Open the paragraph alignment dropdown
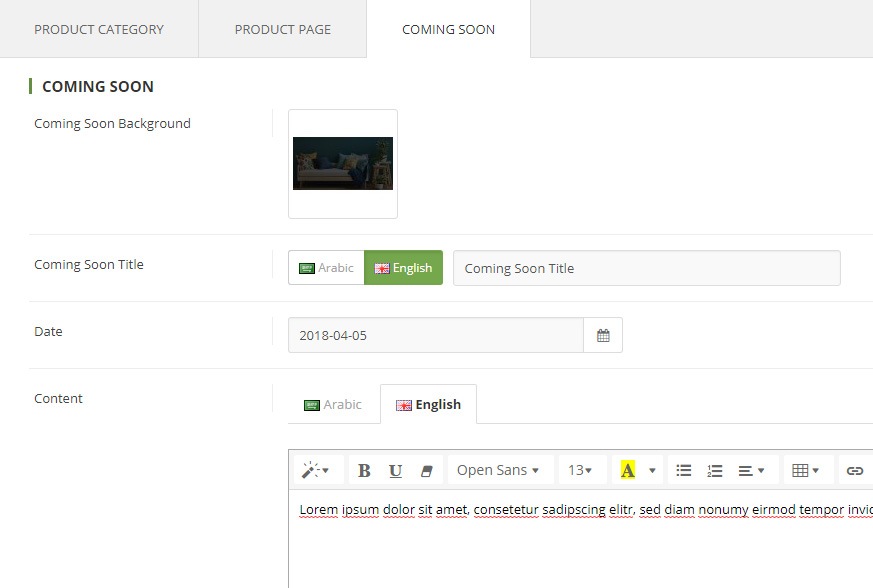 tap(751, 471)
